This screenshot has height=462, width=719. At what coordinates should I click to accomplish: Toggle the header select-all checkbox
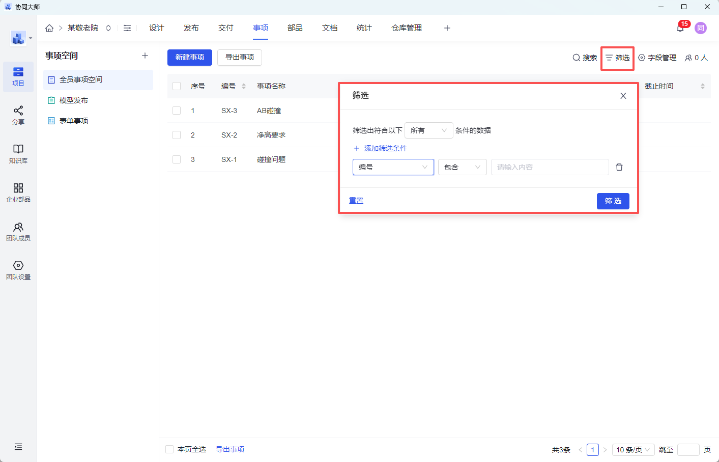[x=177, y=86]
